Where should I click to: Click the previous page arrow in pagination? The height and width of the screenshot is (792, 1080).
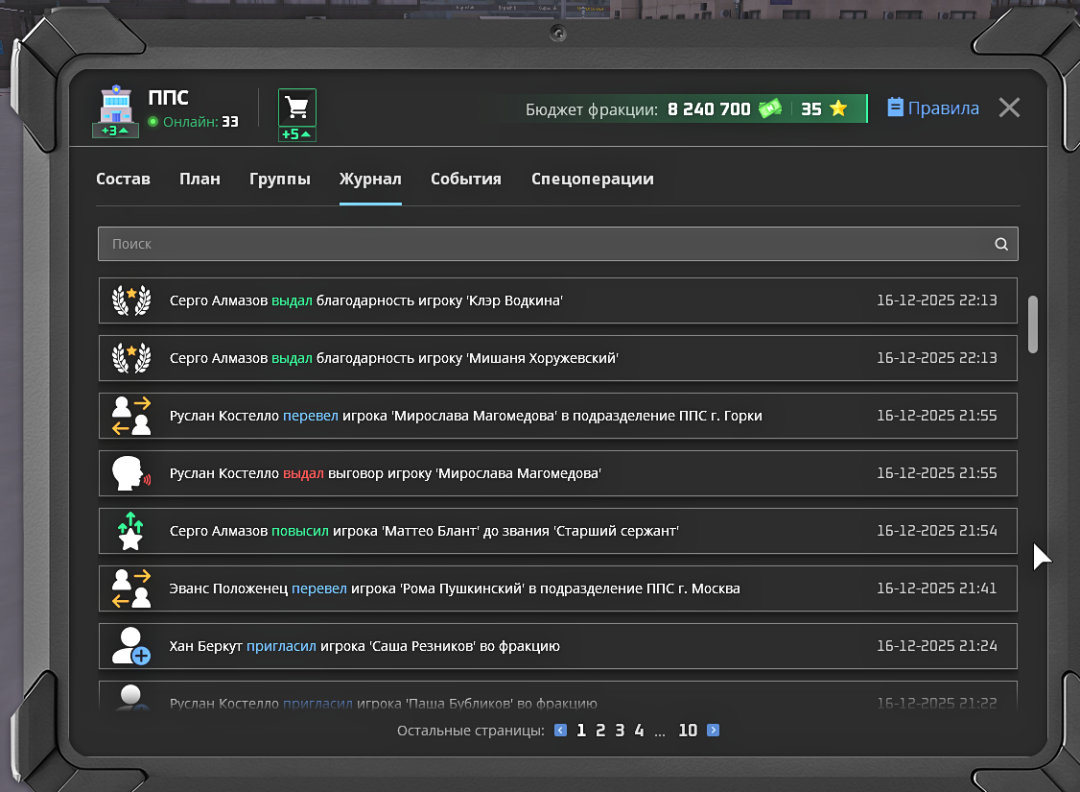click(561, 731)
